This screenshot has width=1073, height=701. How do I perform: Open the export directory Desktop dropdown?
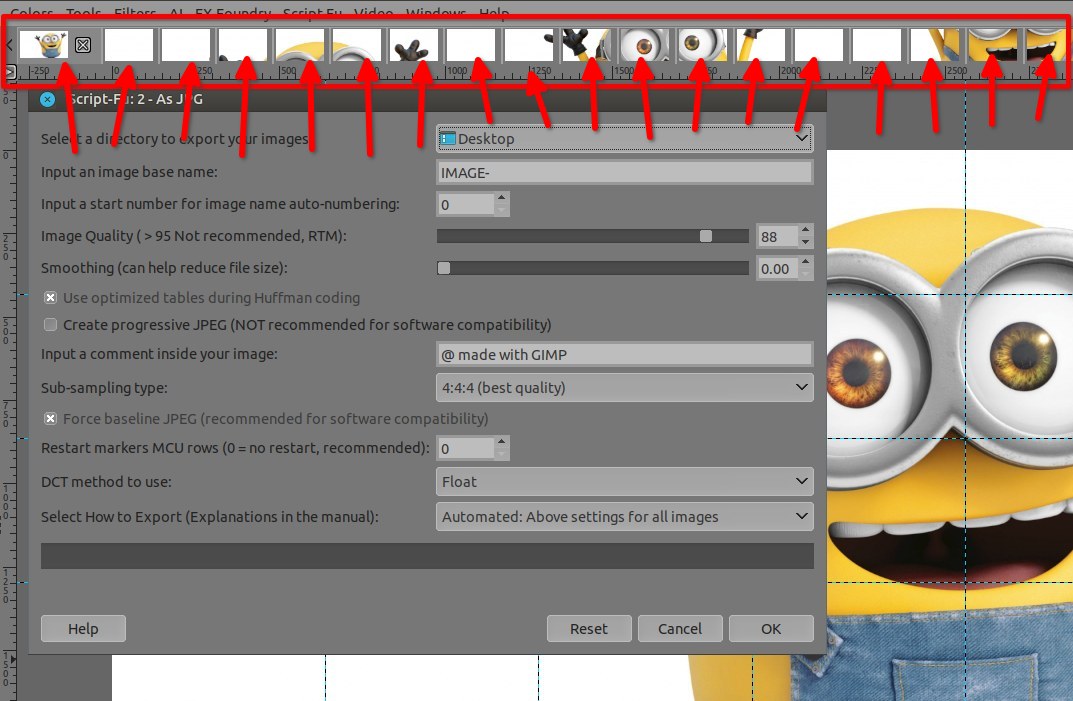coord(624,139)
